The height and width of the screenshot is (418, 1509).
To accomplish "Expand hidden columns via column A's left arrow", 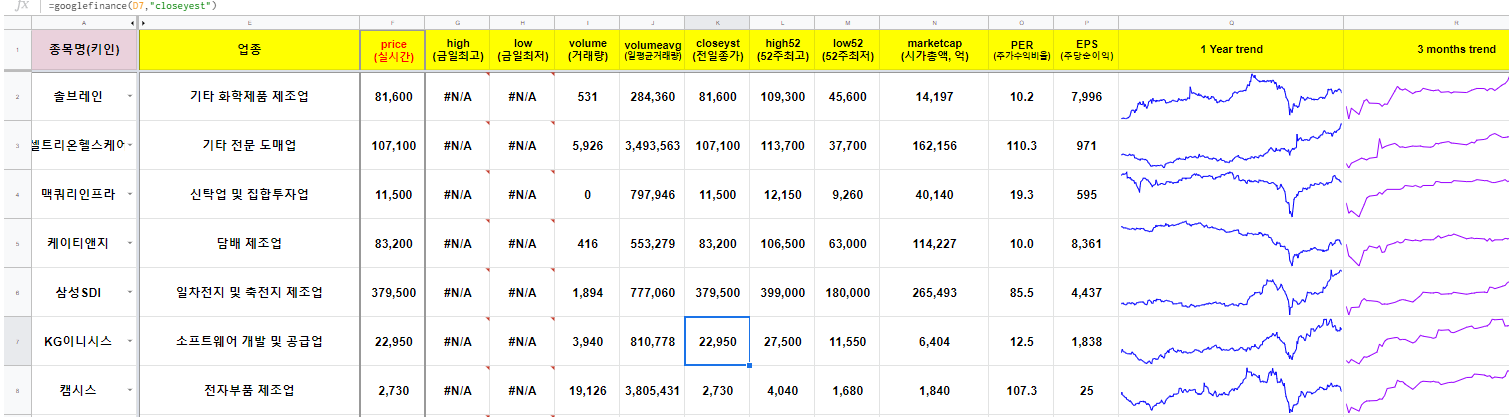I will point(133,22).
